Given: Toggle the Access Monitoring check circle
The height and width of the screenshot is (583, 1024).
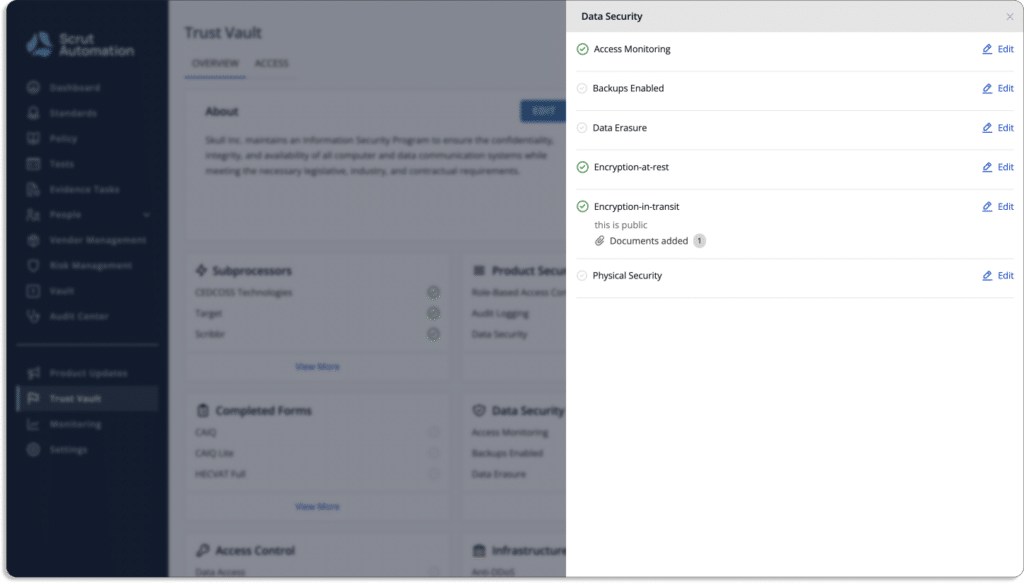Looking at the screenshot, I should [583, 49].
